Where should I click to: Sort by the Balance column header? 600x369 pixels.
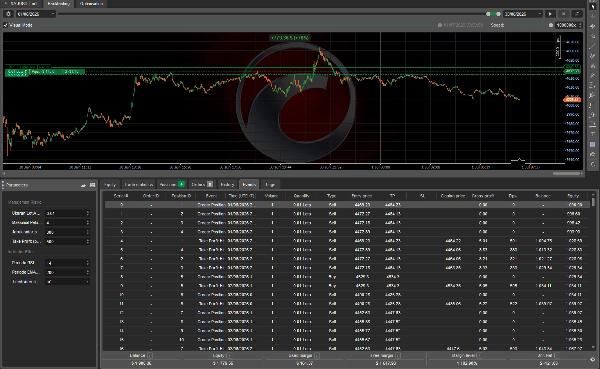coord(543,196)
